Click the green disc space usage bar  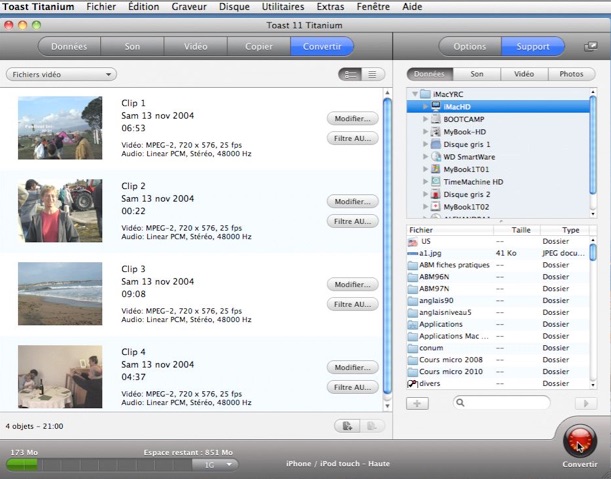(x=22, y=465)
